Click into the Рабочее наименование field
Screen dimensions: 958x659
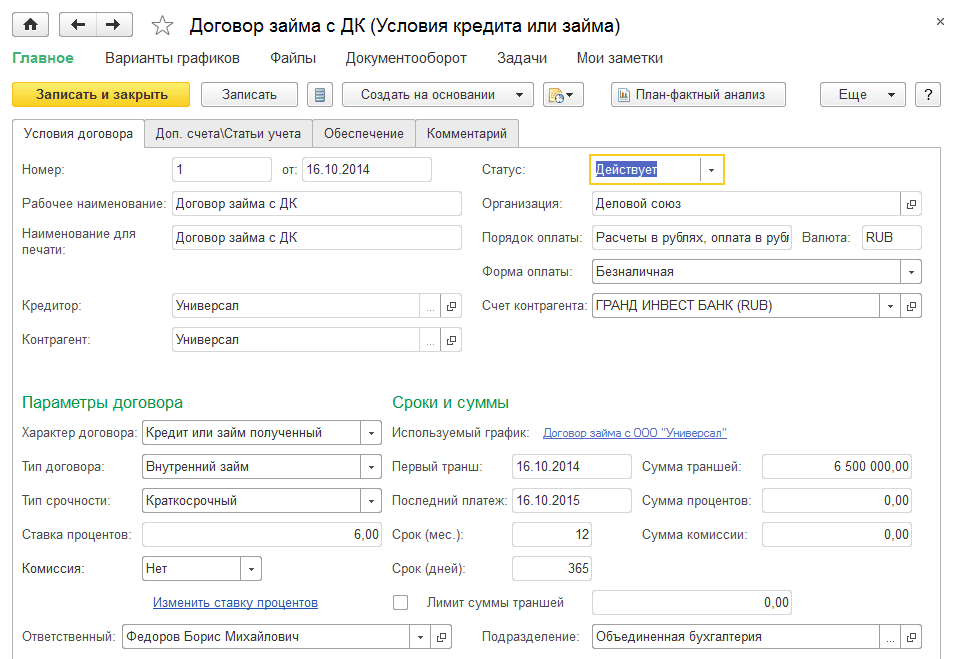[x=316, y=204]
